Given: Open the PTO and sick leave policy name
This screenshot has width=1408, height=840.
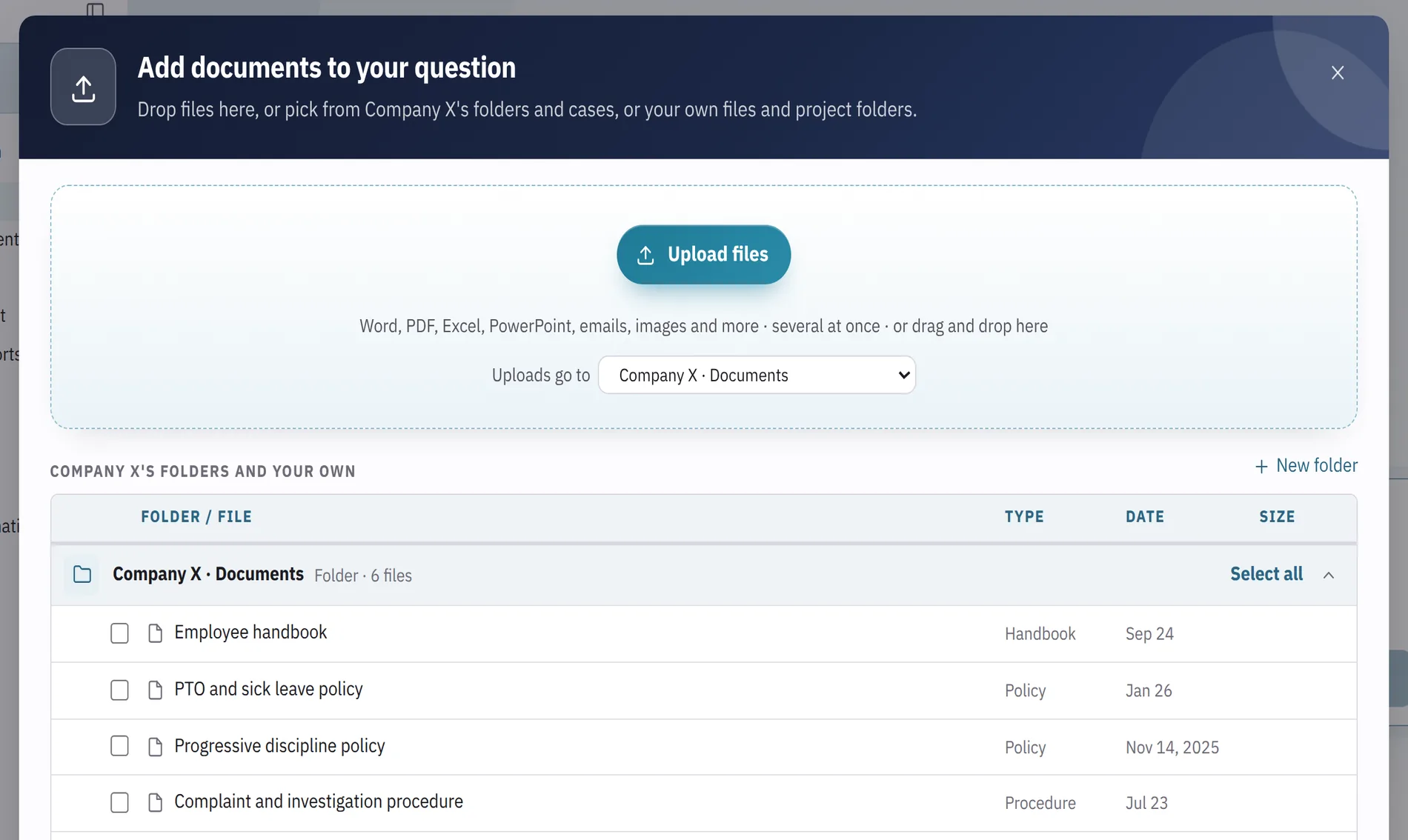Looking at the screenshot, I should pos(268,689).
